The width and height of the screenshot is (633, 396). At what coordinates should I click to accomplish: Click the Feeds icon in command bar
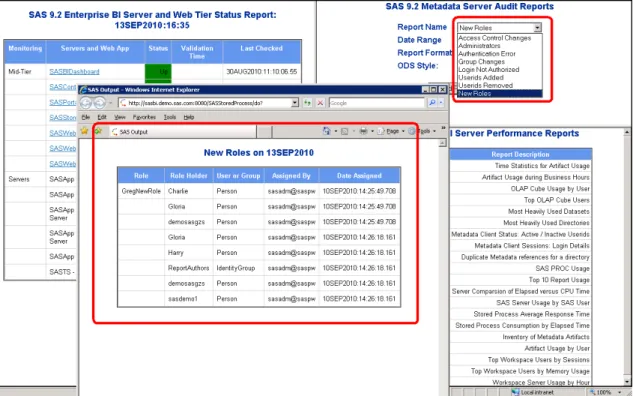point(344,131)
